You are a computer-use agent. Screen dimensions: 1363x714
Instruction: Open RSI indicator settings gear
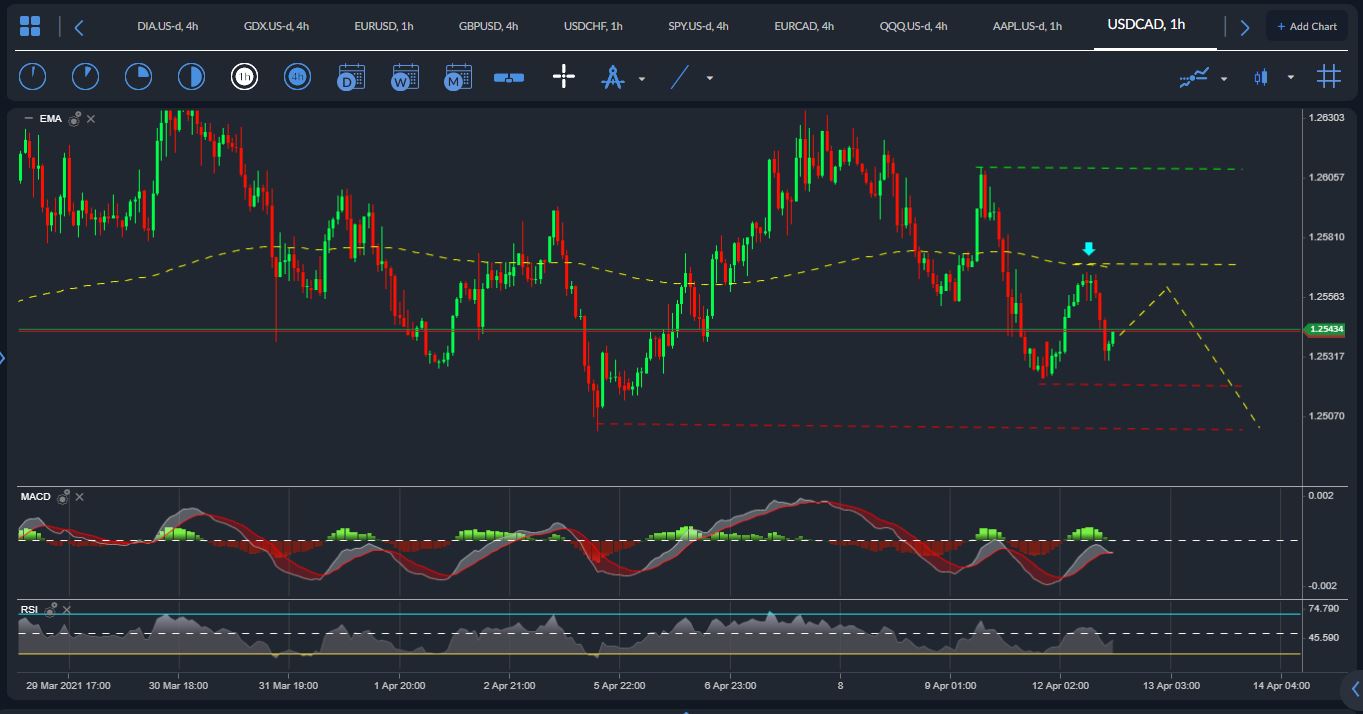point(50,609)
